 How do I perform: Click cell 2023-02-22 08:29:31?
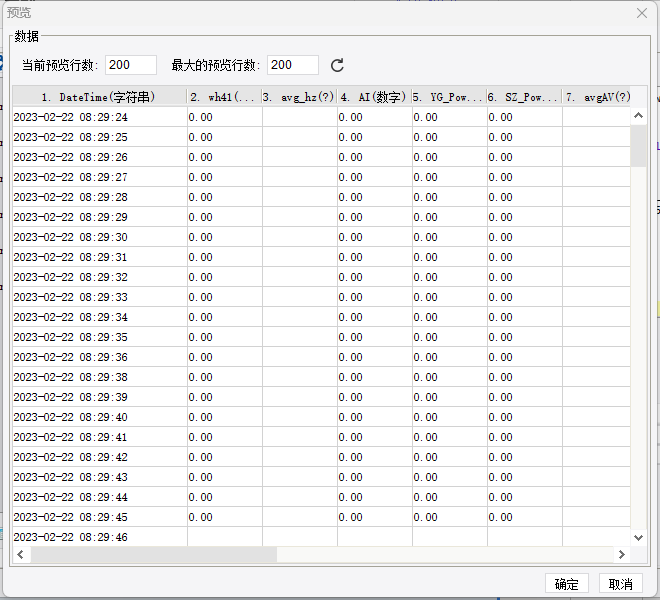coord(100,257)
